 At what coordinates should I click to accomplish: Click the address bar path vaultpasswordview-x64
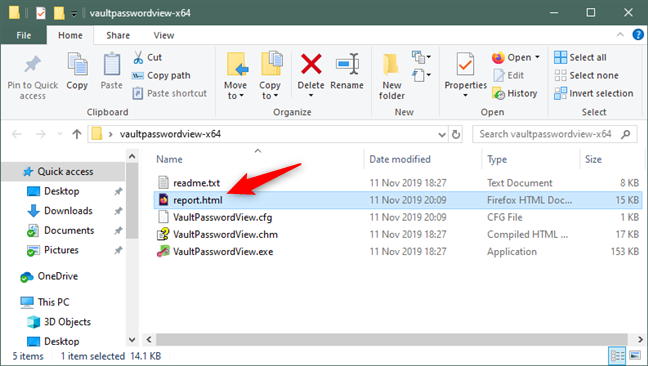click(x=170, y=134)
